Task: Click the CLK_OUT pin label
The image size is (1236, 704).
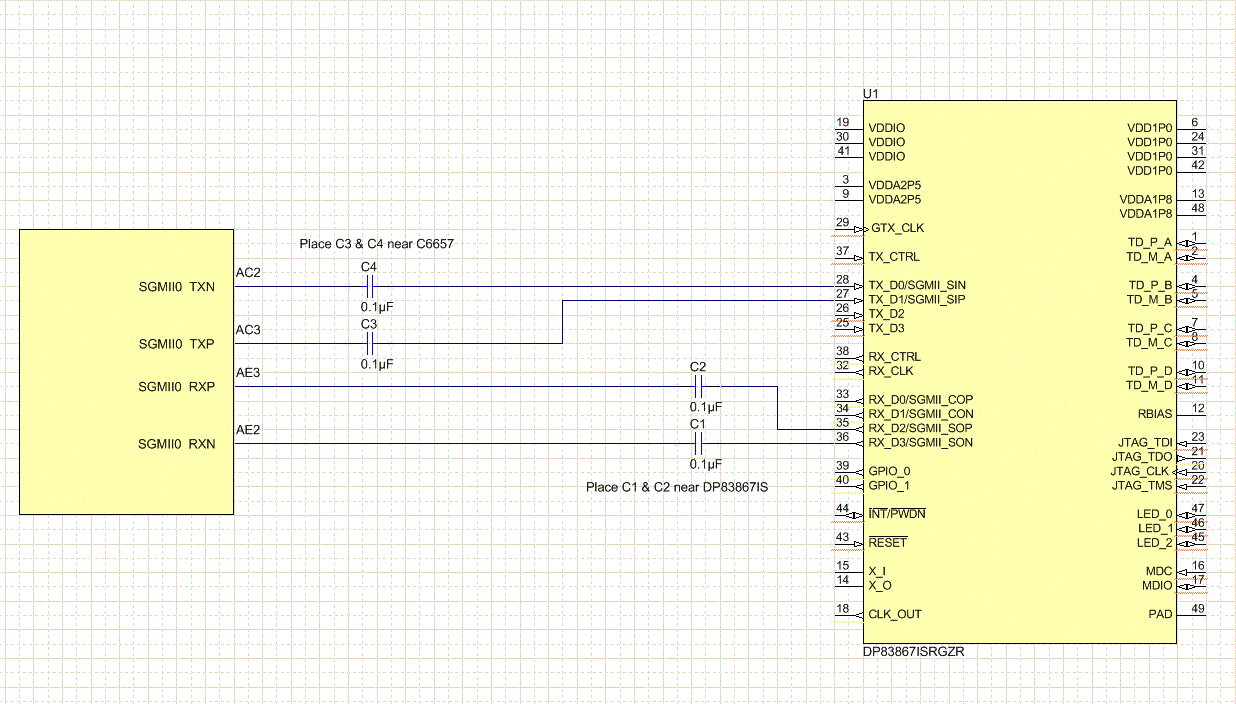Action: click(x=895, y=614)
